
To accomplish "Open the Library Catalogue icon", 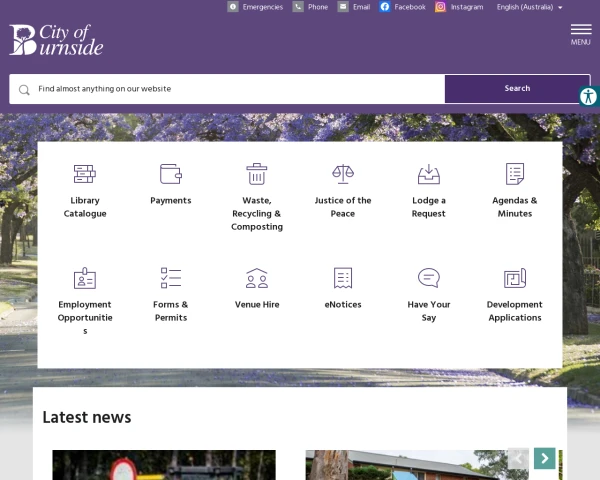I will click(85, 174).
